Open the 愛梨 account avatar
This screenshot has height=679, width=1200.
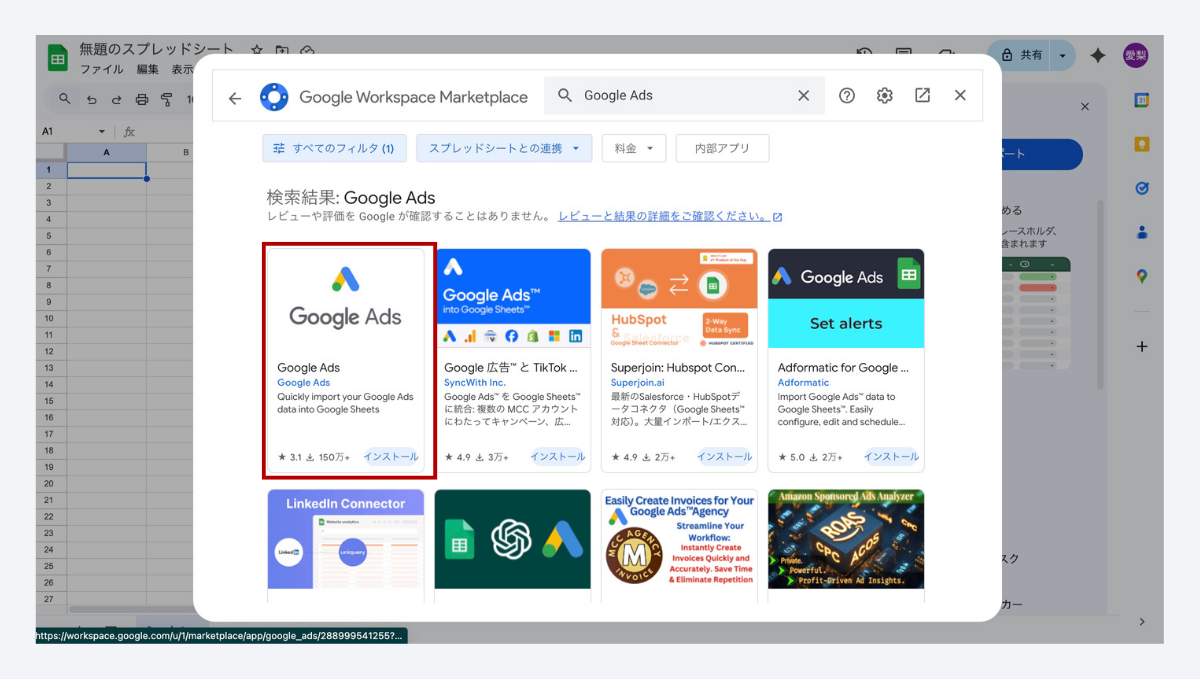tap(1135, 55)
